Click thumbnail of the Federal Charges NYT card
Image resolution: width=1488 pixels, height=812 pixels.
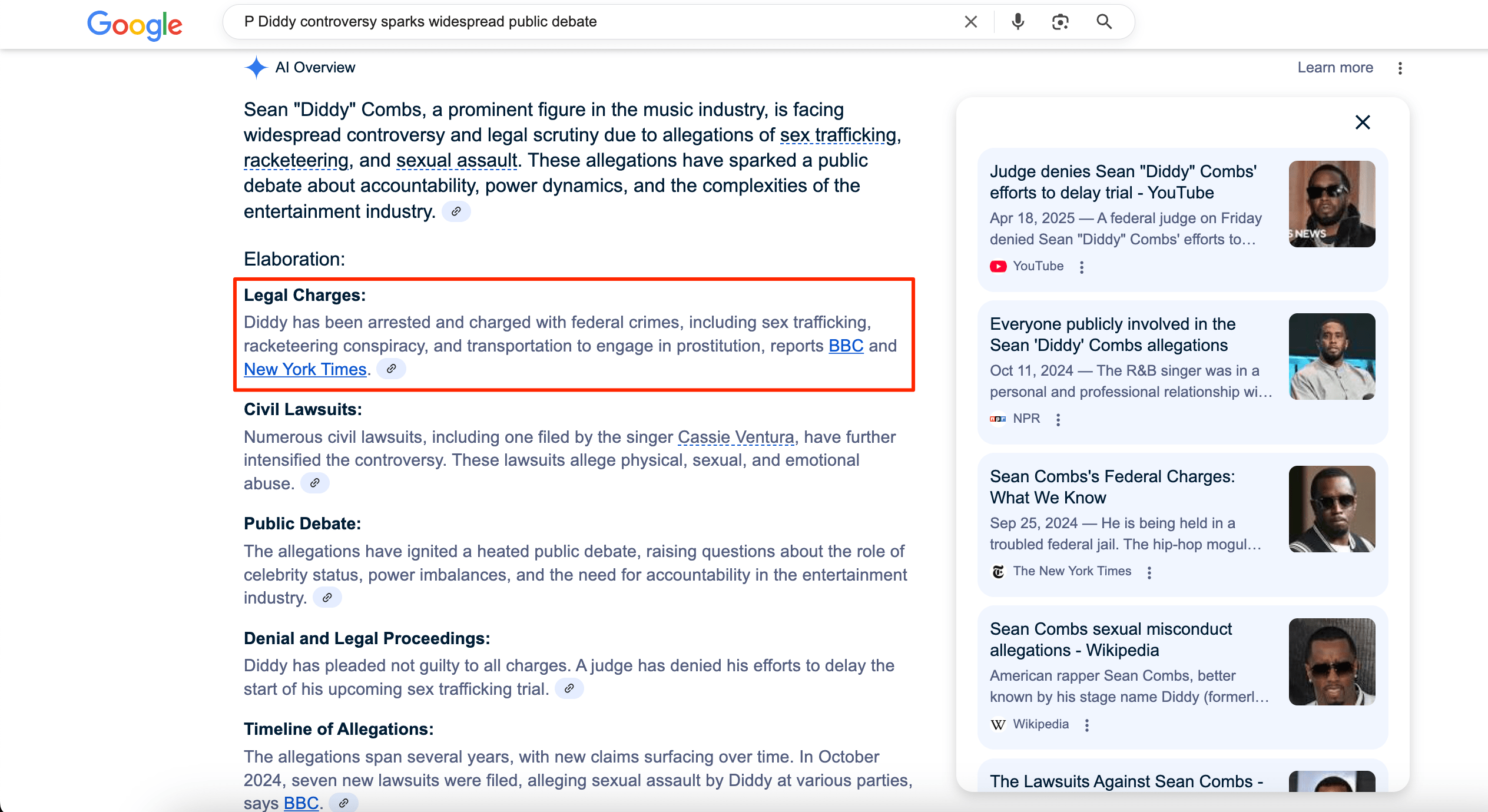[1332, 509]
